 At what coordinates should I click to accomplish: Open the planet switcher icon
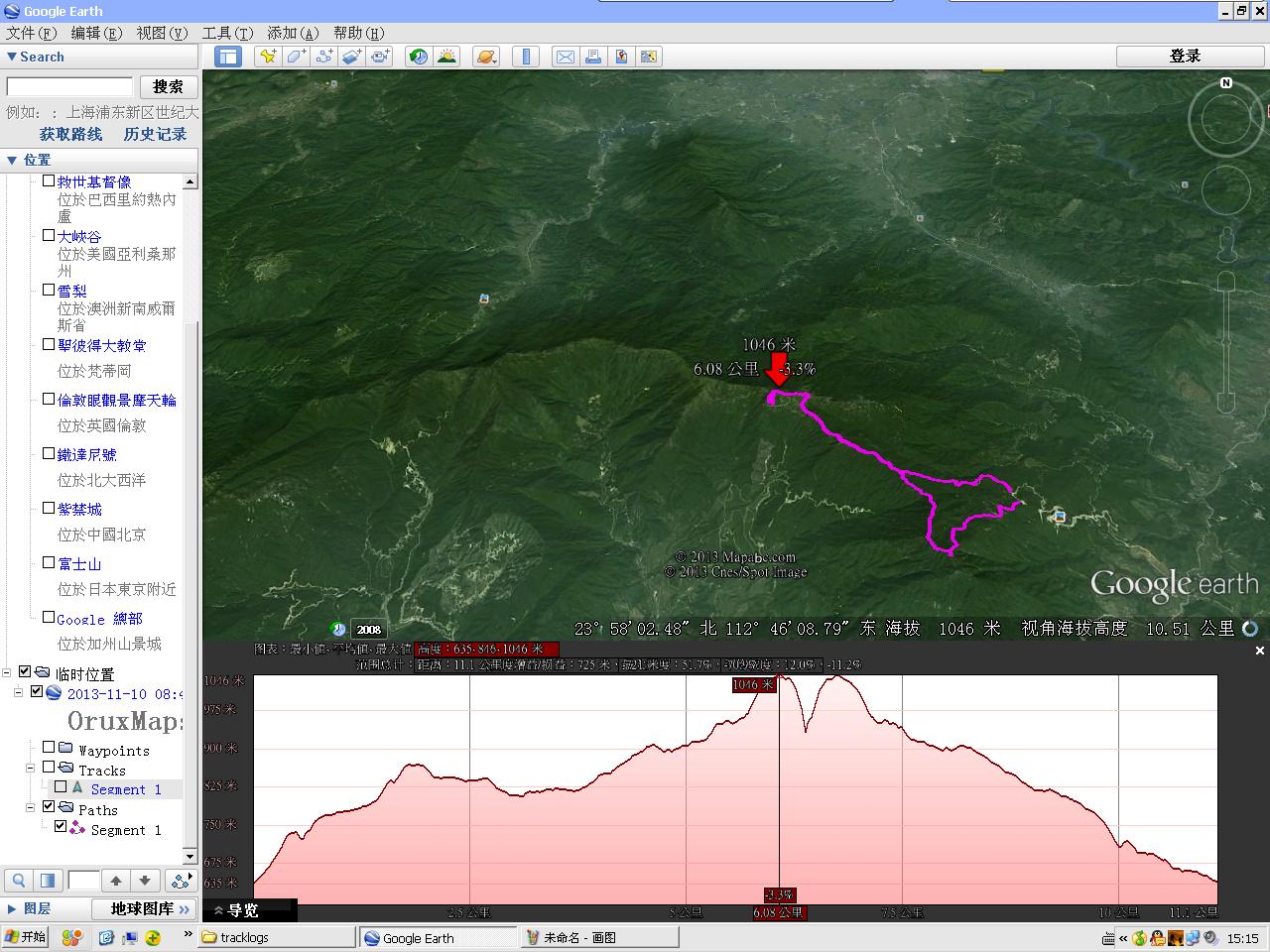485,57
